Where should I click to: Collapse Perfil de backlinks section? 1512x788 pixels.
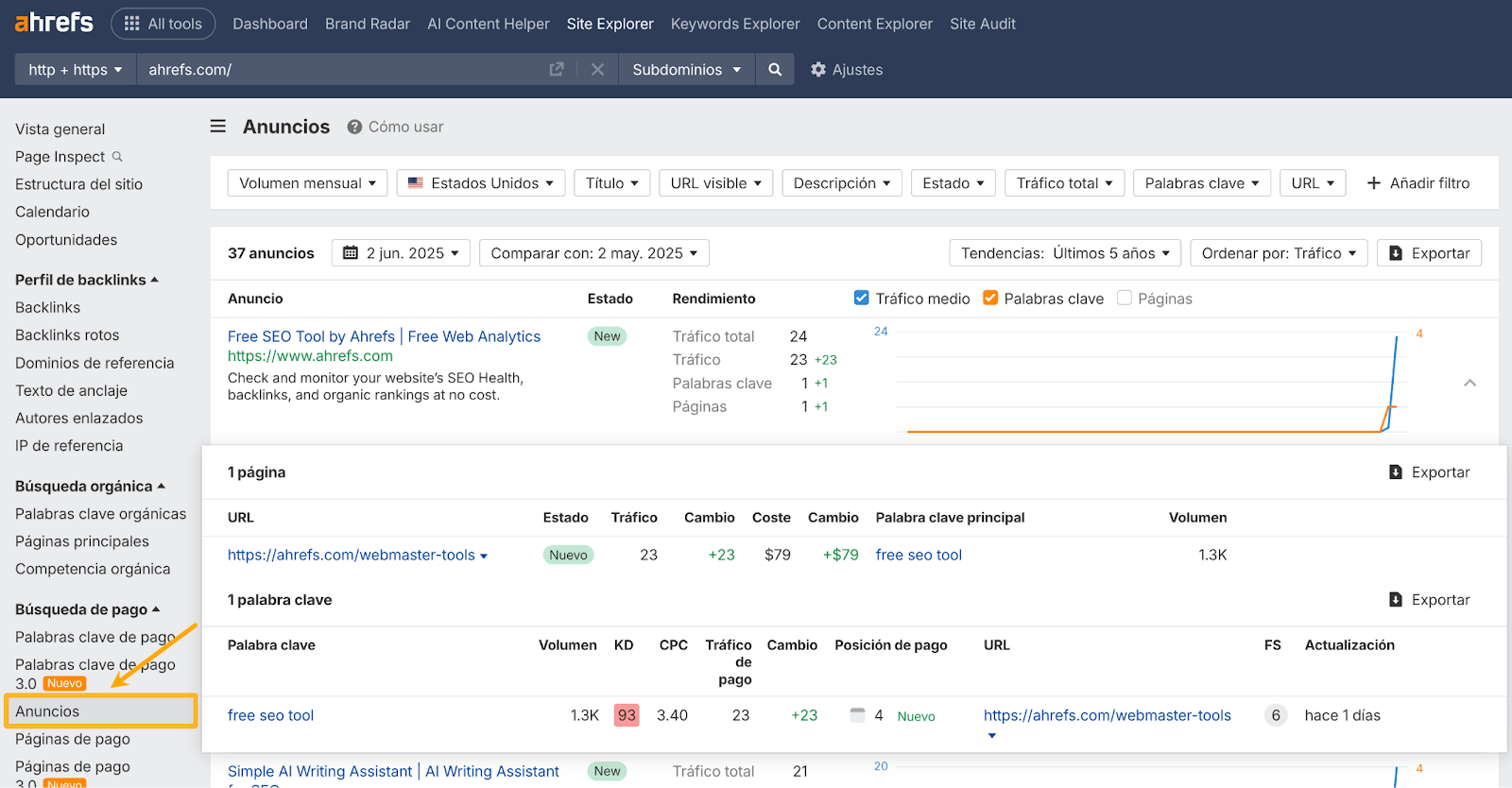pos(87,280)
